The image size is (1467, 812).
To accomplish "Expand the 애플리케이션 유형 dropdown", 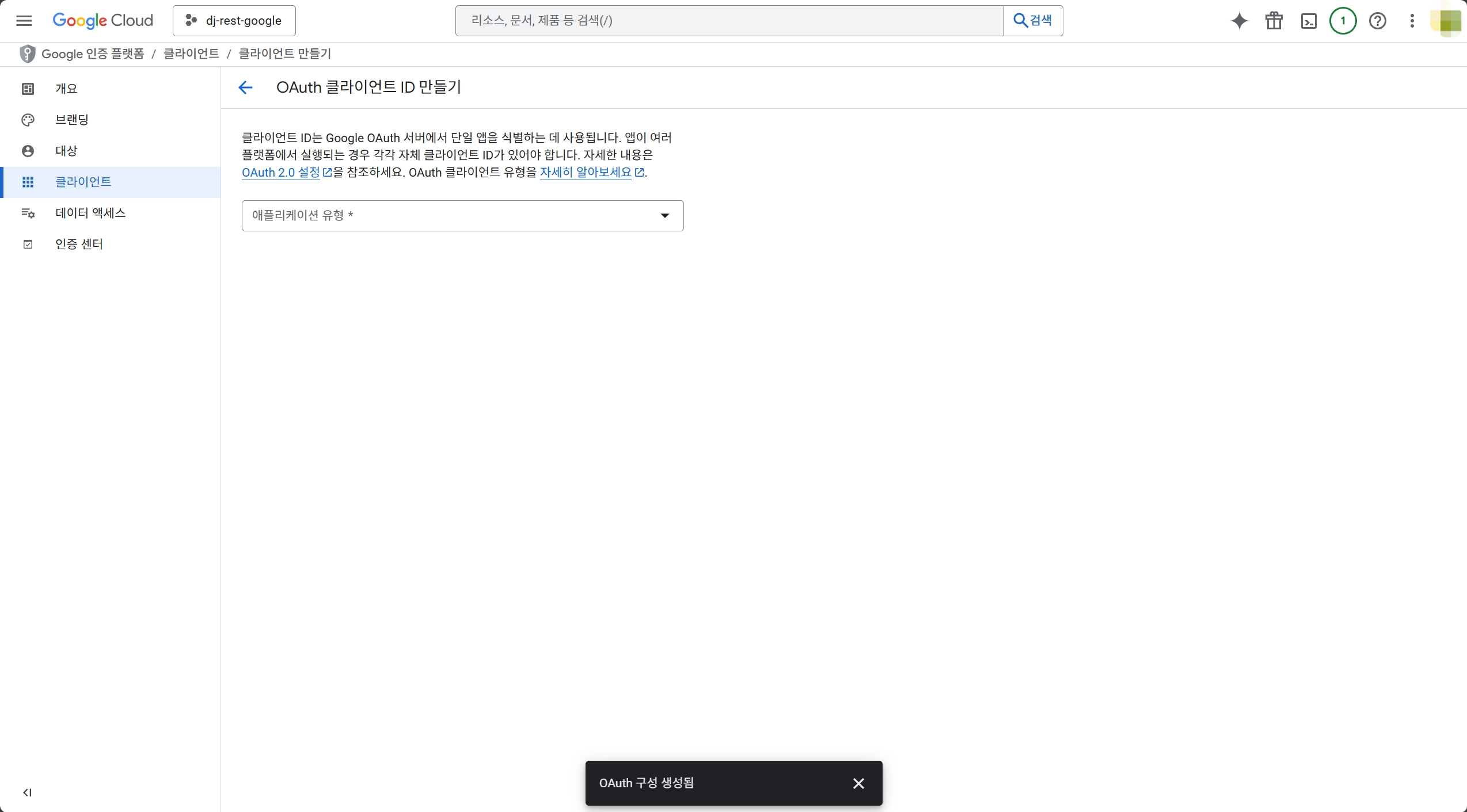I will (462, 216).
